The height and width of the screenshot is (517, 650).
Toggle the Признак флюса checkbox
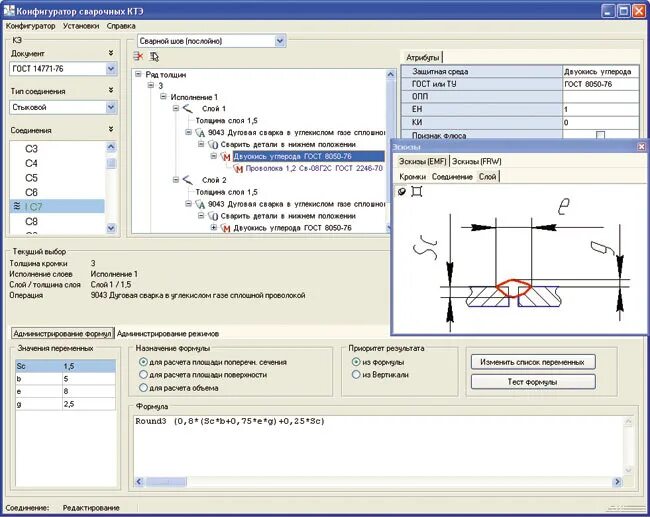coord(600,135)
